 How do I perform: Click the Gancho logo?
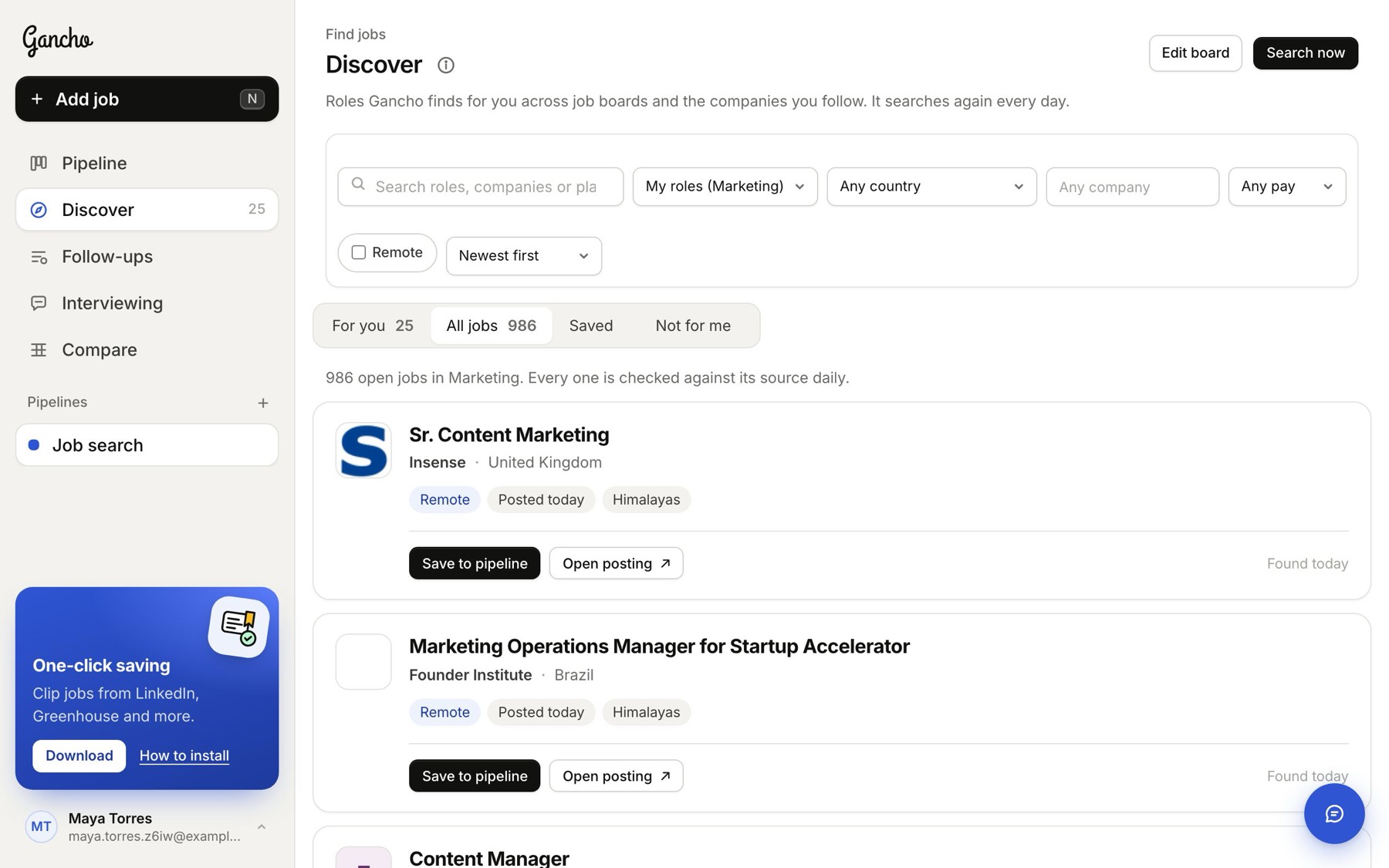[58, 40]
